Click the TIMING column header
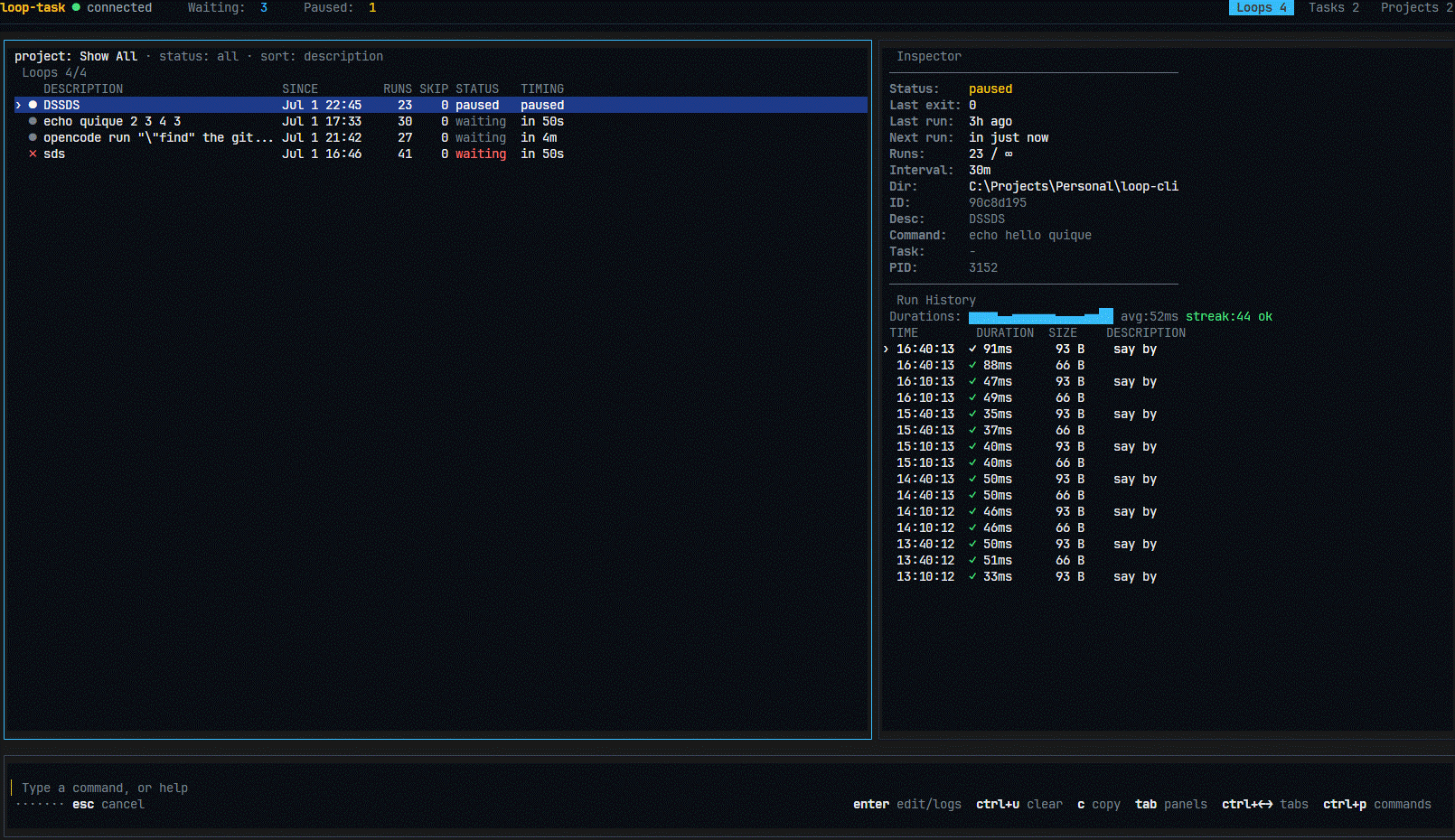This screenshot has width=1455, height=840. (x=542, y=89)
